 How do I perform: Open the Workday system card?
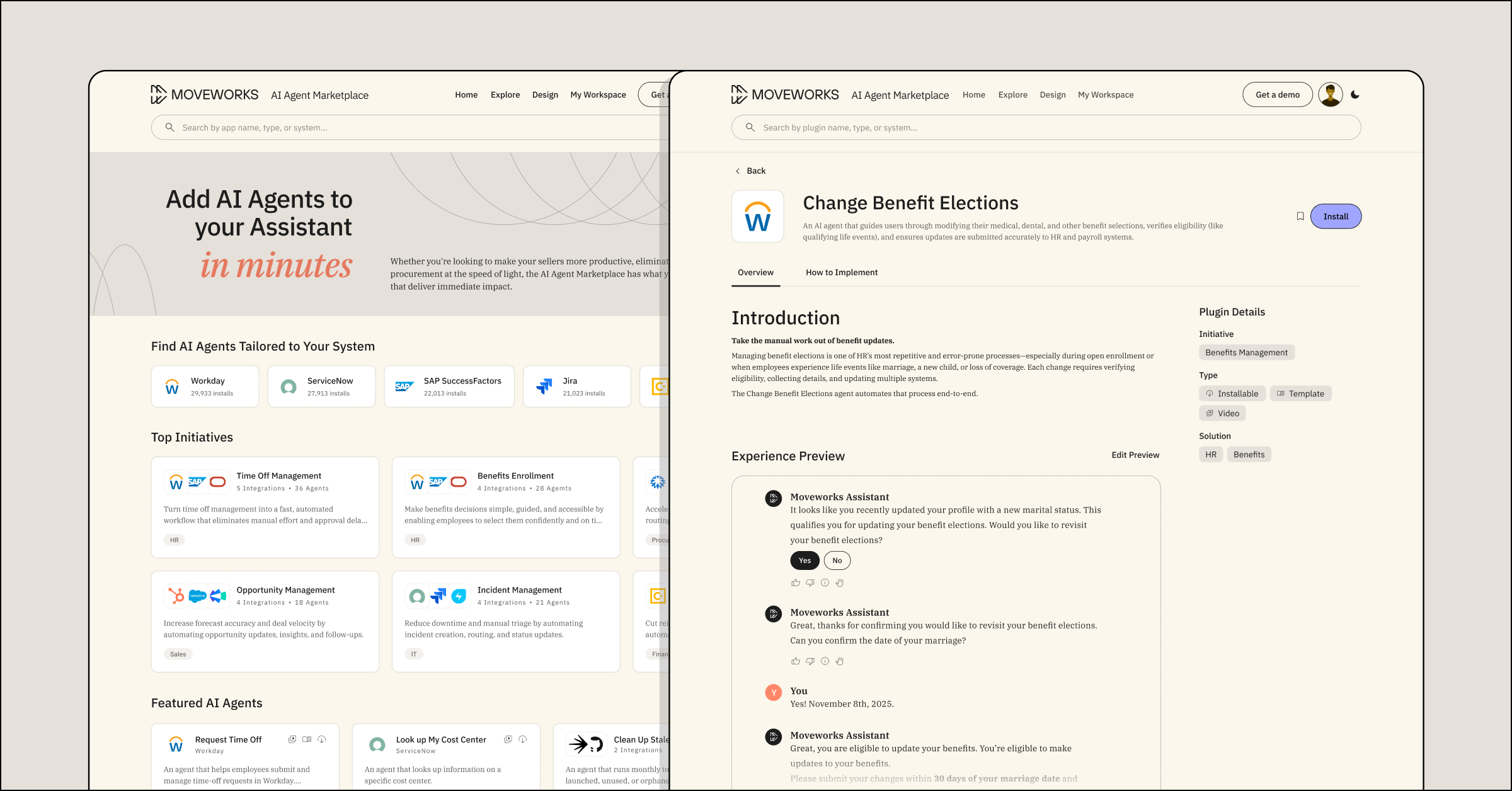205,387
